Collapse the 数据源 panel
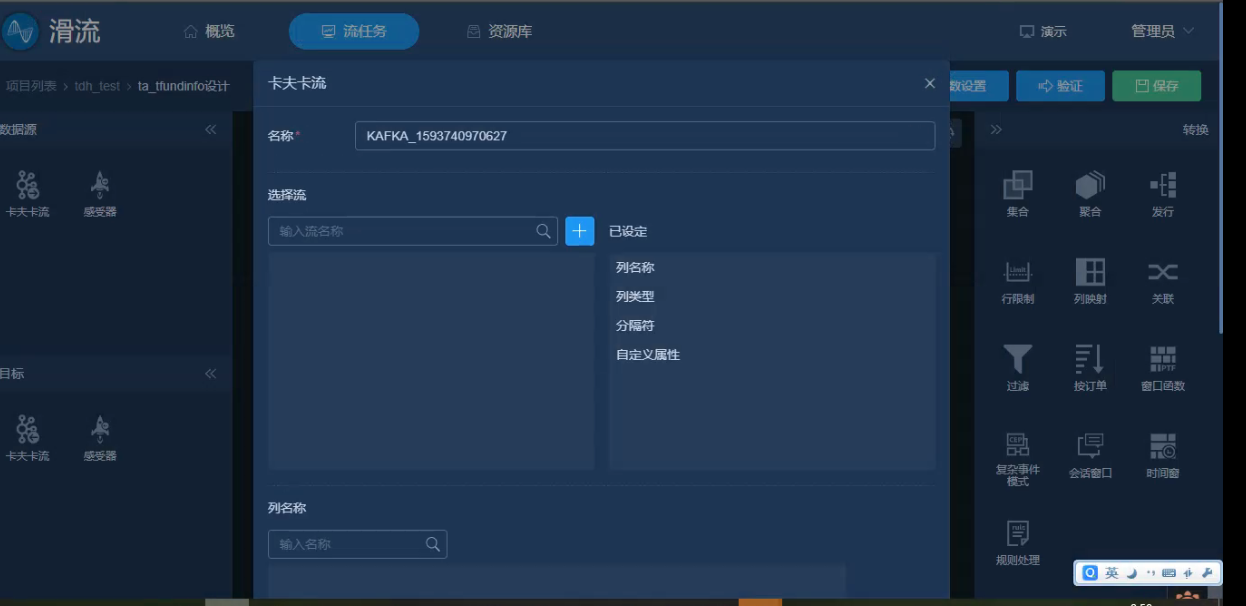Image resolution: width=1246 pixels, height=606 pixels. (210, 130)
